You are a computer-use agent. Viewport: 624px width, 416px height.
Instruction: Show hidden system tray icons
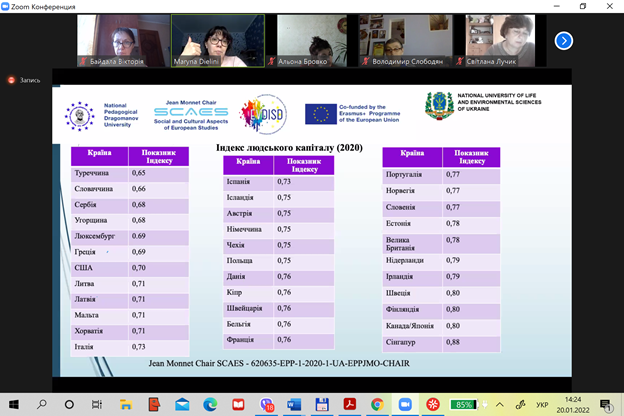click(x=500, y=405)
